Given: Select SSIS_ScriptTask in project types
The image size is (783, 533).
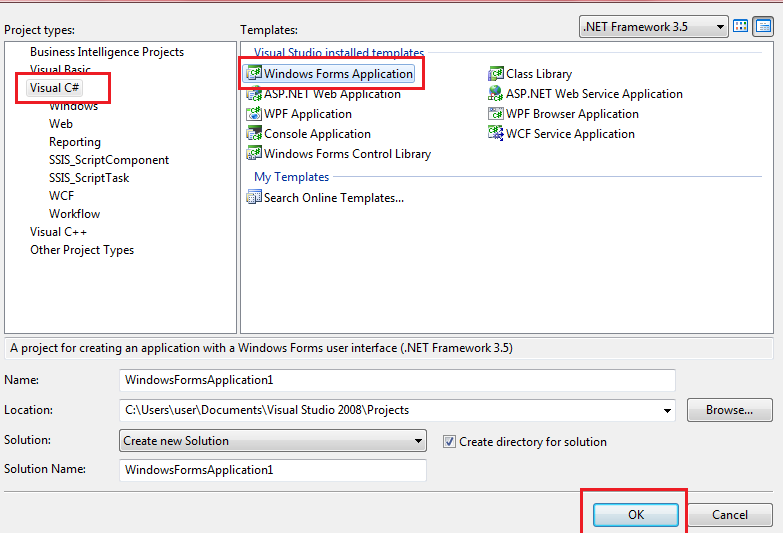Looking at the screenshot, I should (x=89, y=178).
